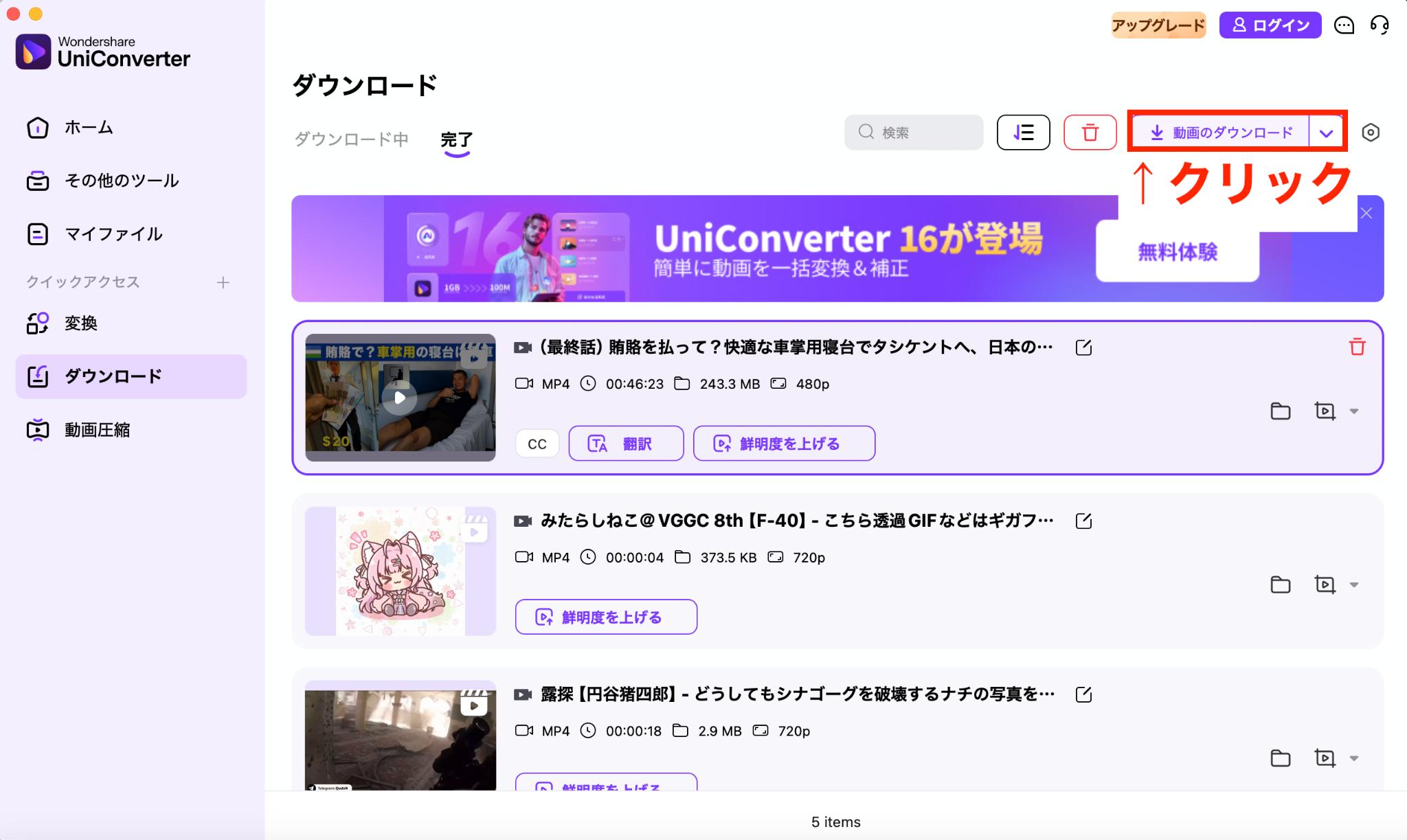The height and width of the screenshot is (840, 1407).
Task: Click 無料体験 on the banner
Action: [x=1178, y=252]
